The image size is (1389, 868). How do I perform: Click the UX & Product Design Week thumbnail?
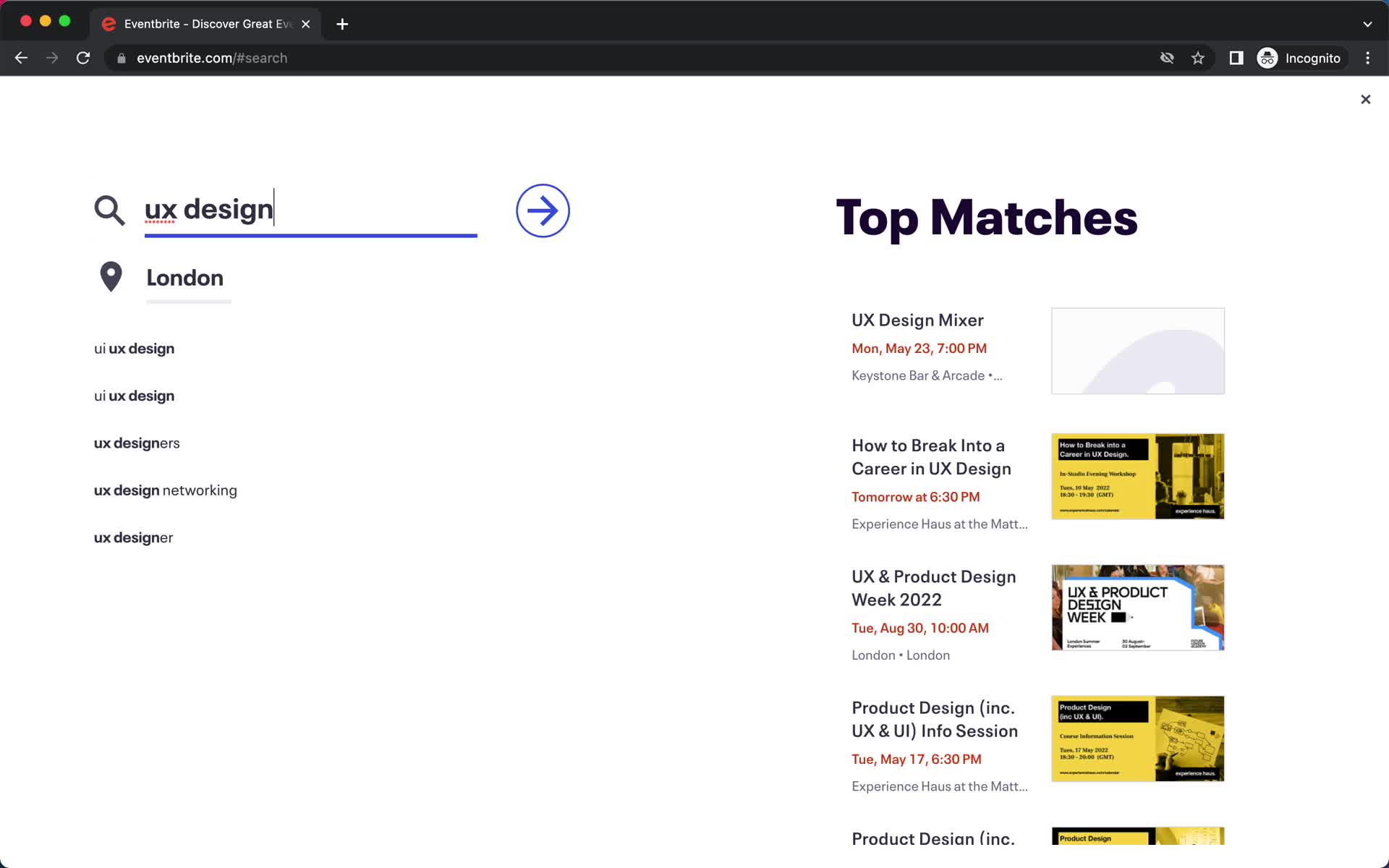point(1137,608)
